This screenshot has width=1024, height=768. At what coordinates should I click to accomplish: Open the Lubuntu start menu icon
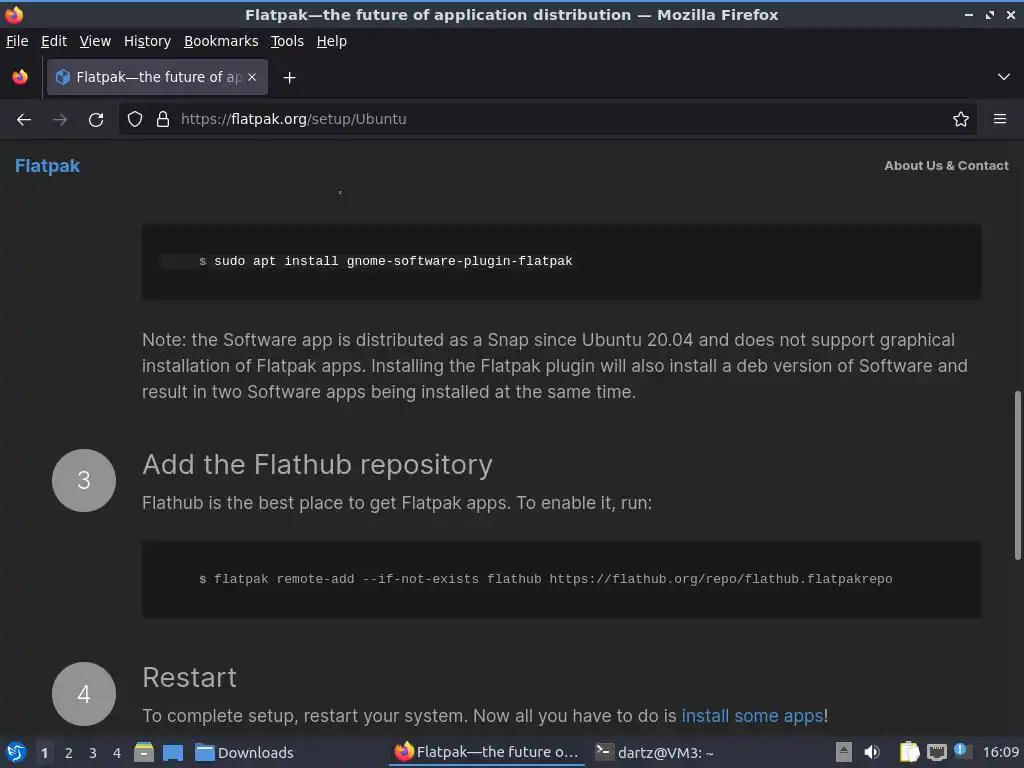click(x=16, y=752)
